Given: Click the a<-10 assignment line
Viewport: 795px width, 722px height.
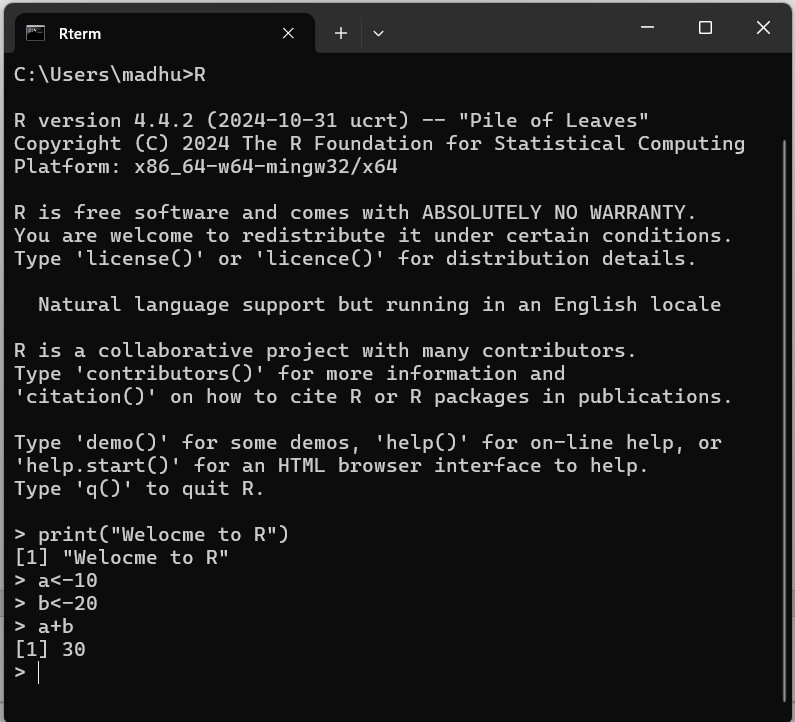Looking at the screenshot, I should (68, 580).
